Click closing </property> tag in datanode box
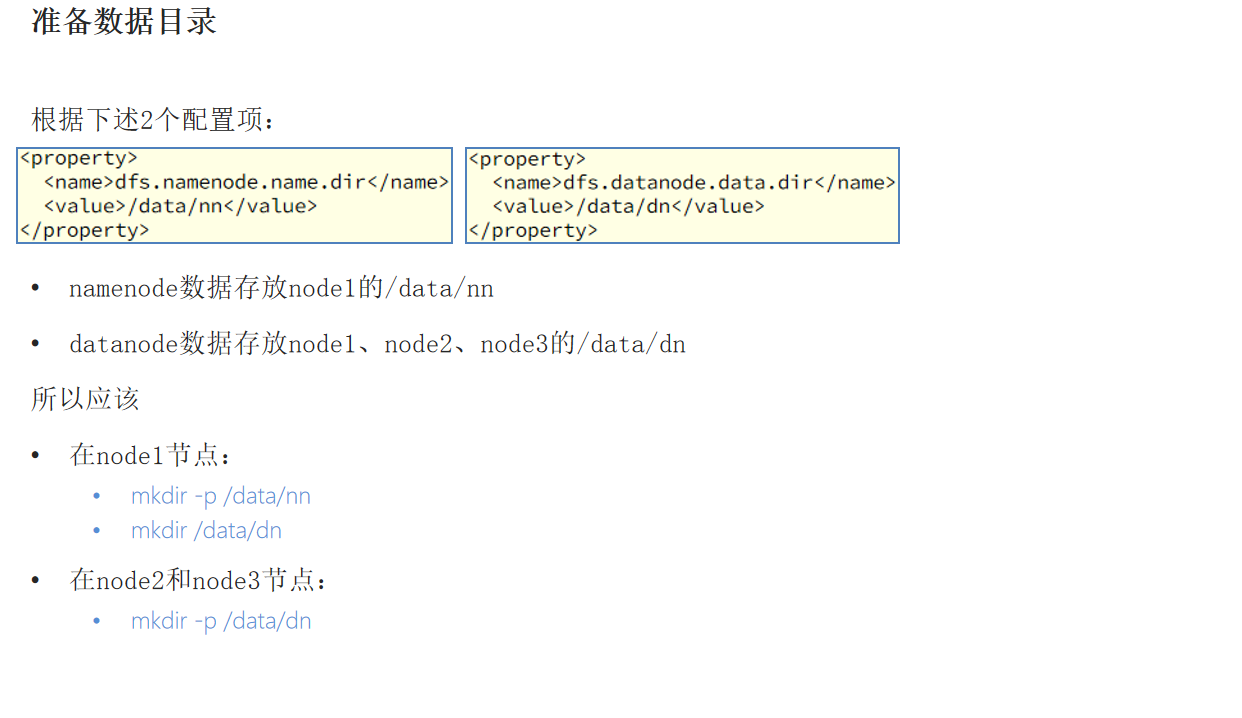Image resolution: width=1242 pixels, height=718 pixels. click(532, 230)
